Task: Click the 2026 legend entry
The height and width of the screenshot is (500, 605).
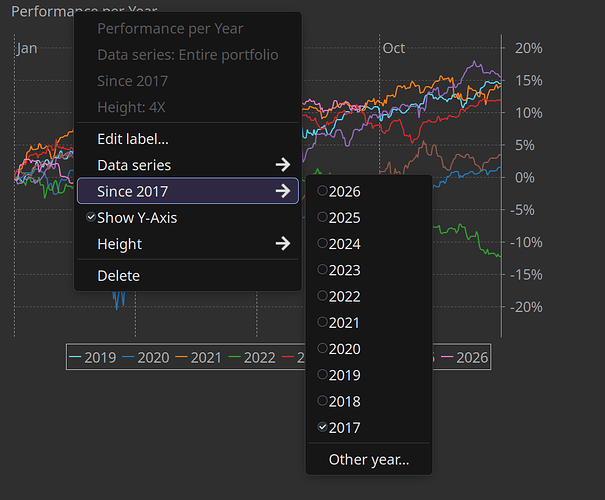Action: 465,357
